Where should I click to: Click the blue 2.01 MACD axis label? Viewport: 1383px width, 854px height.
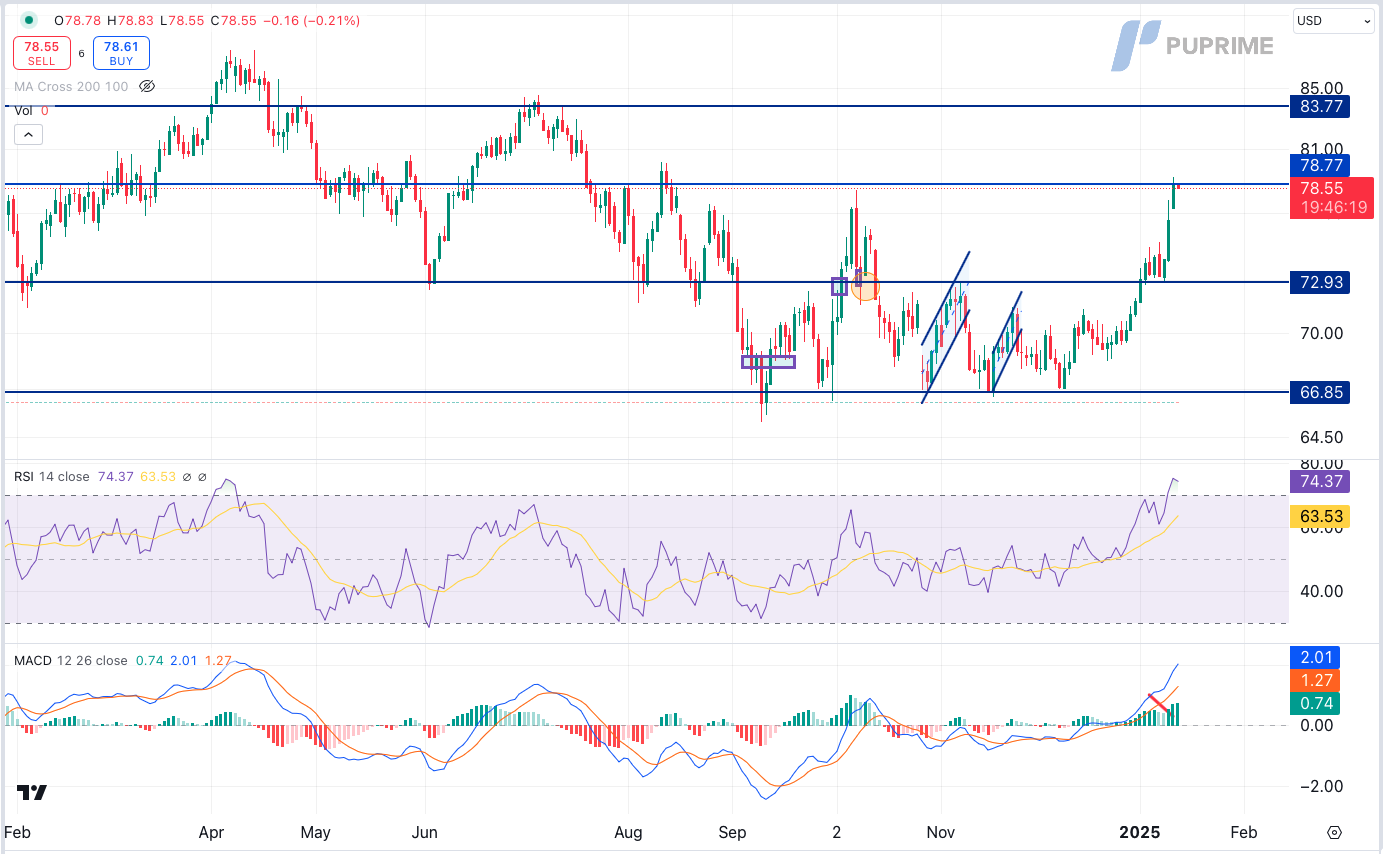point(1315,657)
